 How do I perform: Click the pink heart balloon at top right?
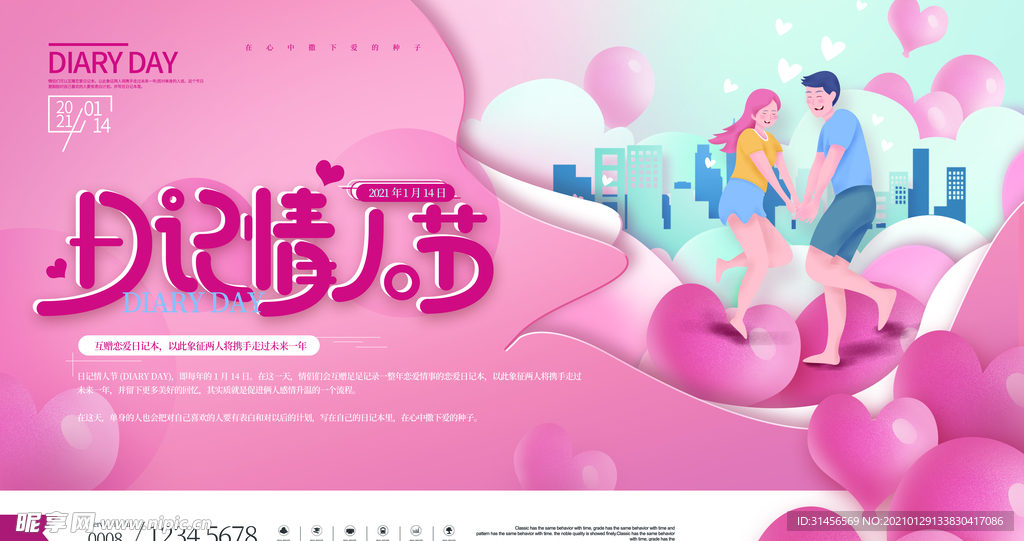(918, 25)
